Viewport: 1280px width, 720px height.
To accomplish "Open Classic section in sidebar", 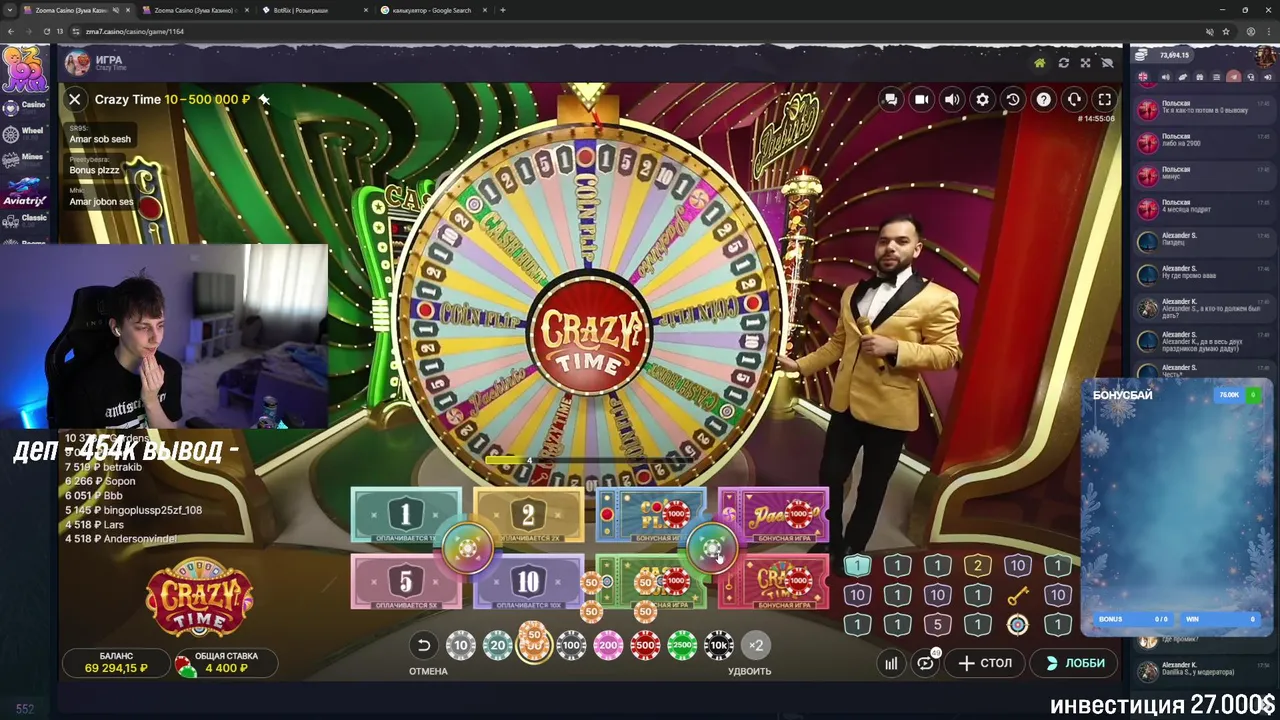I will (x=24, y=220).
